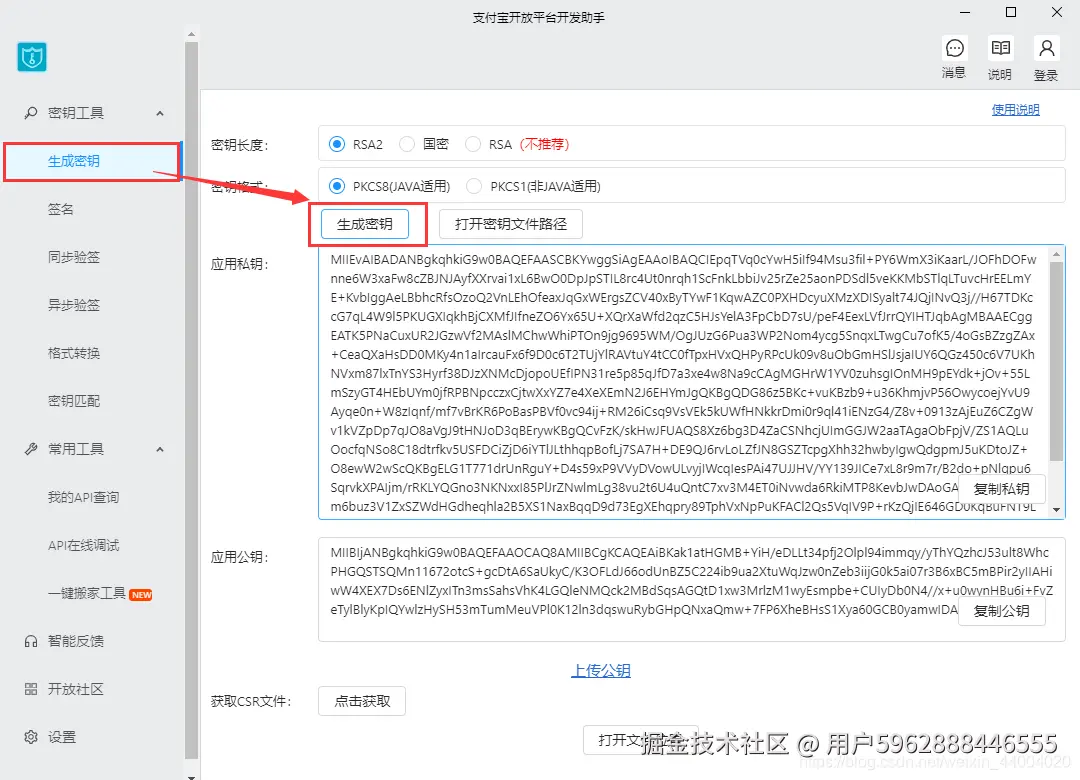This screenshot has height=780, width=1080.
Task: Open 一键搬家工具 in sidebar
Action: pyautogui.click(x=87, y=593)
